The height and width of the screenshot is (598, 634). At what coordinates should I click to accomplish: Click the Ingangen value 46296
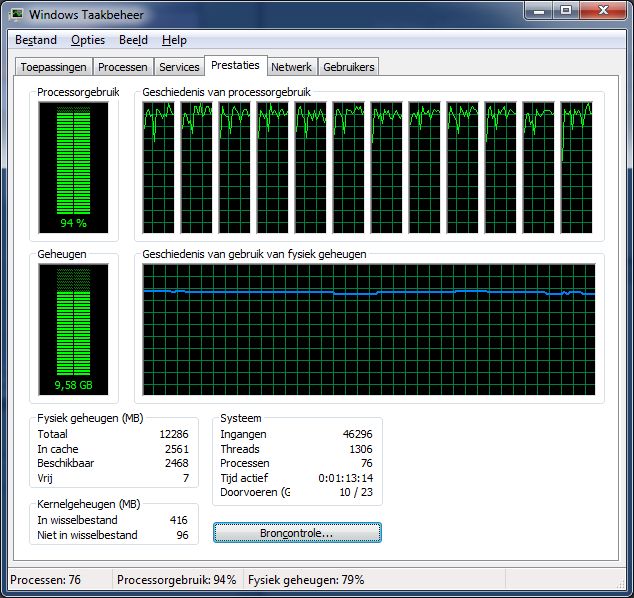357,434
